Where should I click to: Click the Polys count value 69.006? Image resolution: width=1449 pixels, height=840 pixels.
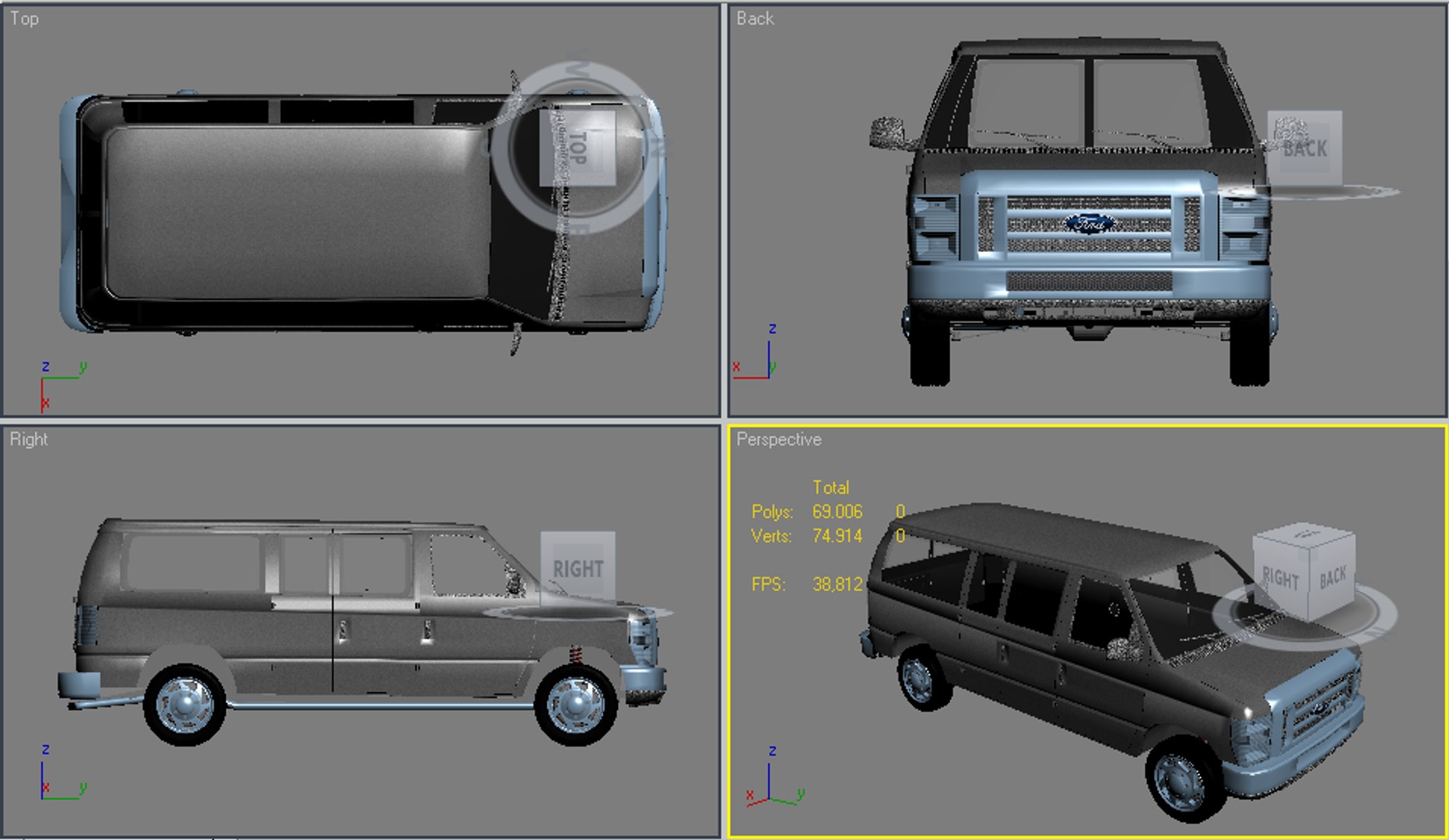tap(837, 512)
